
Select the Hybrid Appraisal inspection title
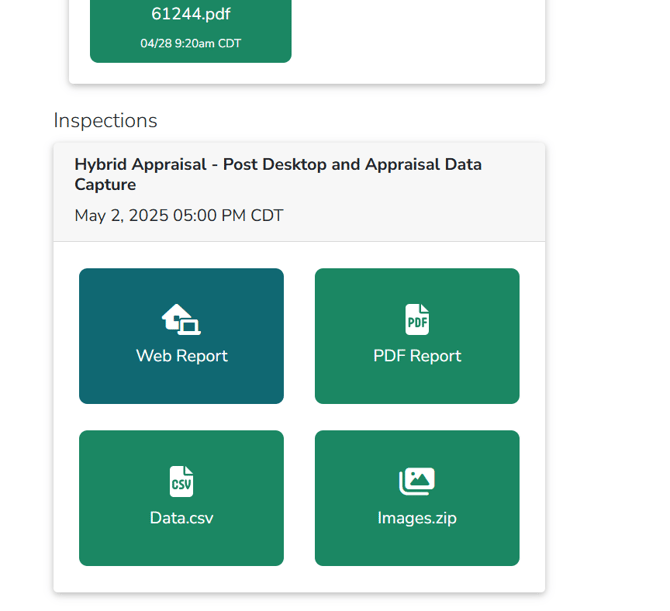278,174
